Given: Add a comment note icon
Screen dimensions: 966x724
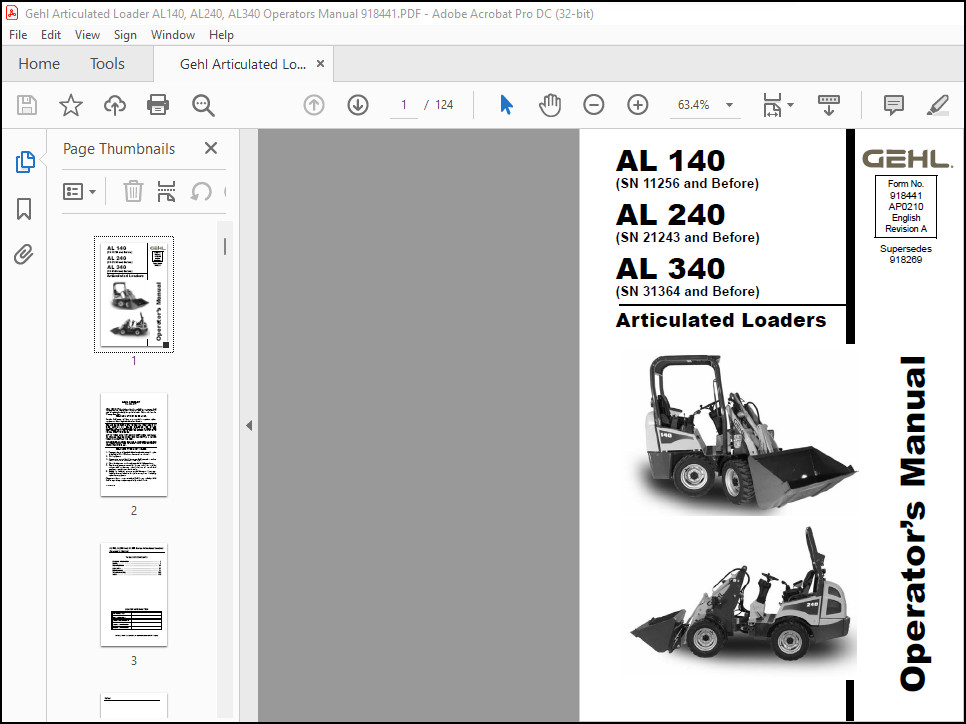Looking at the screenshot, I should click(x=893, y=105).
